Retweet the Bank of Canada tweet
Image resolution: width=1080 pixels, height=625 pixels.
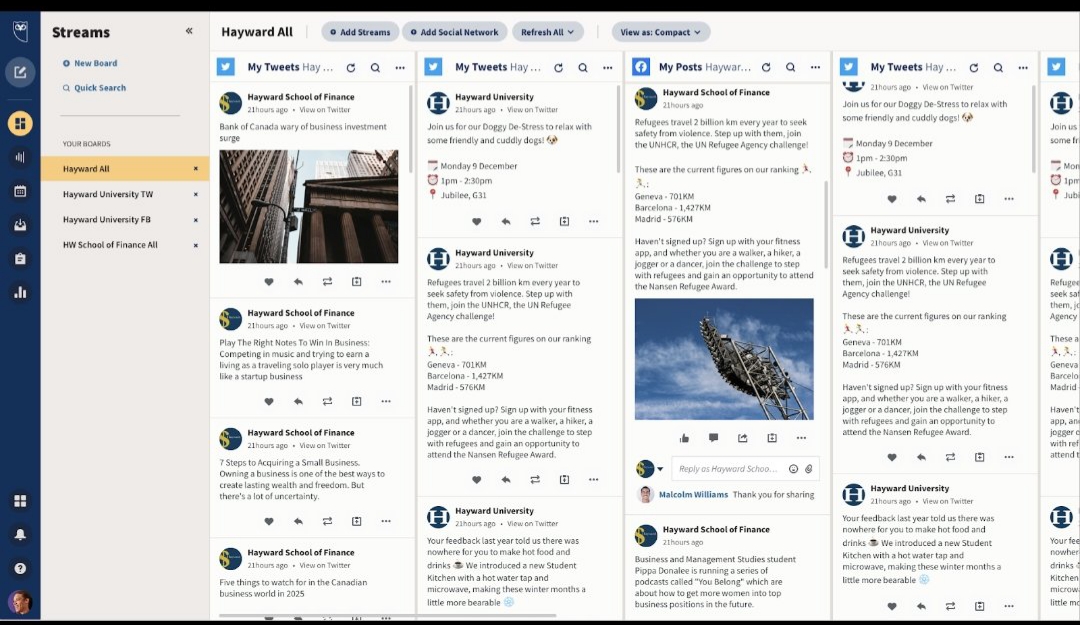[x=327, y=281]
